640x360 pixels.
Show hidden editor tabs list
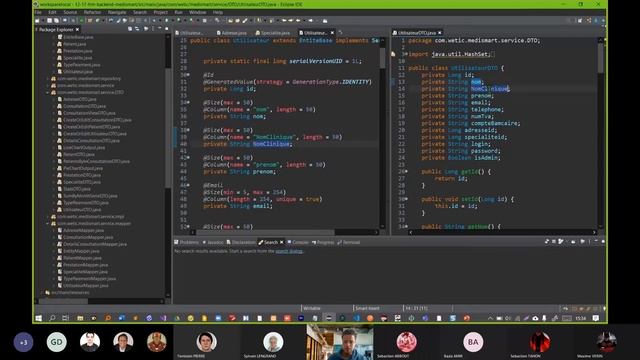click(x=340, y=33)
